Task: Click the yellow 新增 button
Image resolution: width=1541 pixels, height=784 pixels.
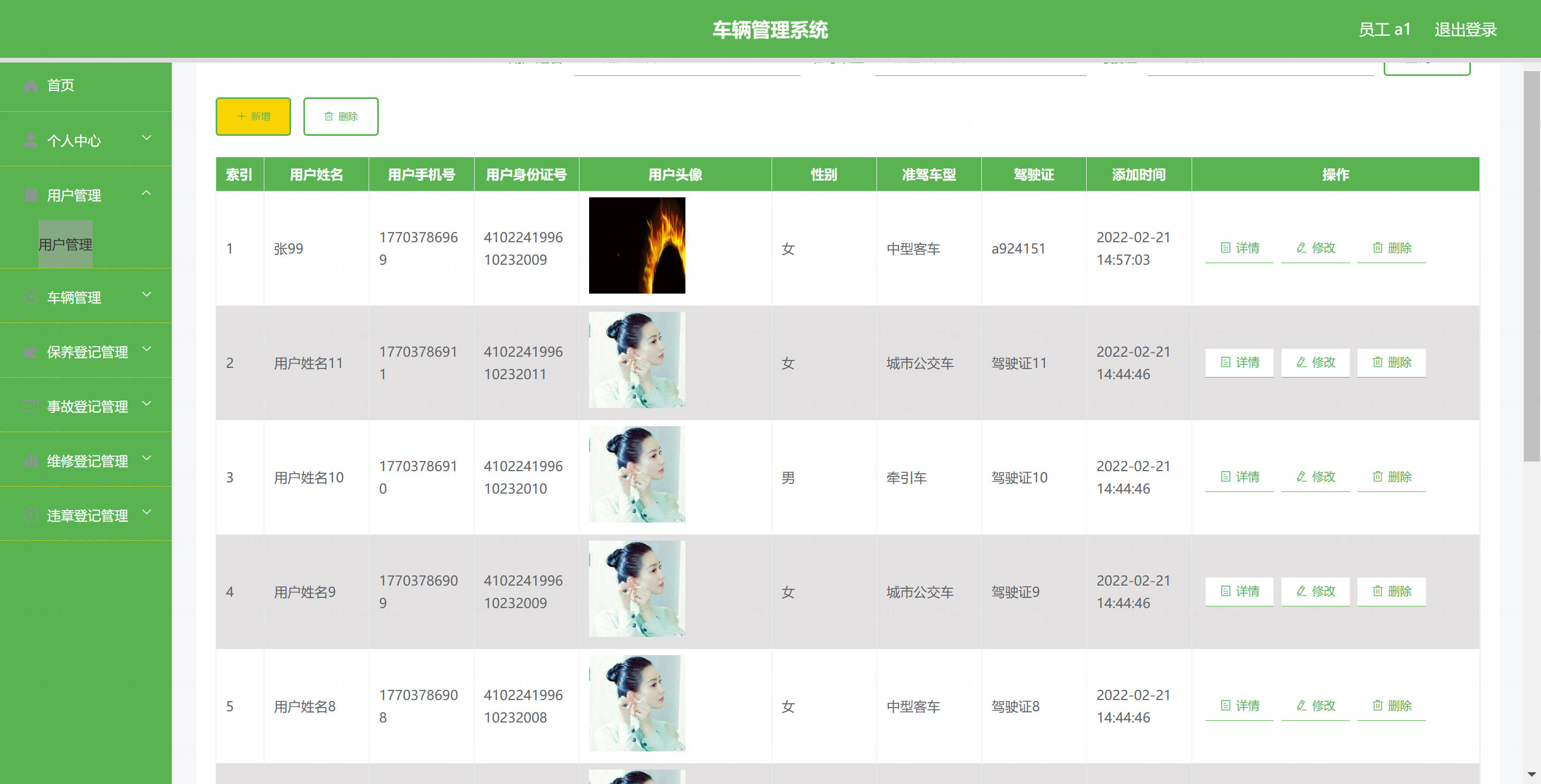Action: 253,117
